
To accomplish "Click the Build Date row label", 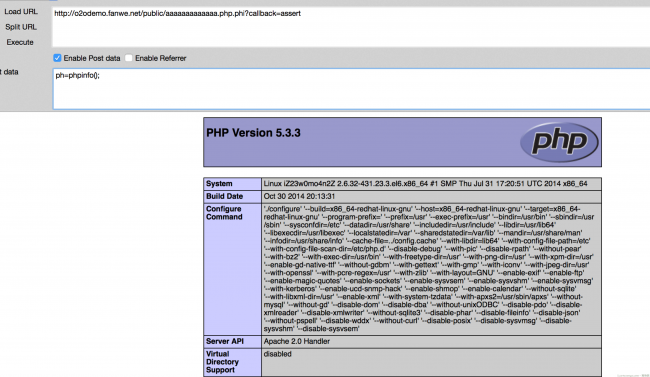I will tap(224, 196).
